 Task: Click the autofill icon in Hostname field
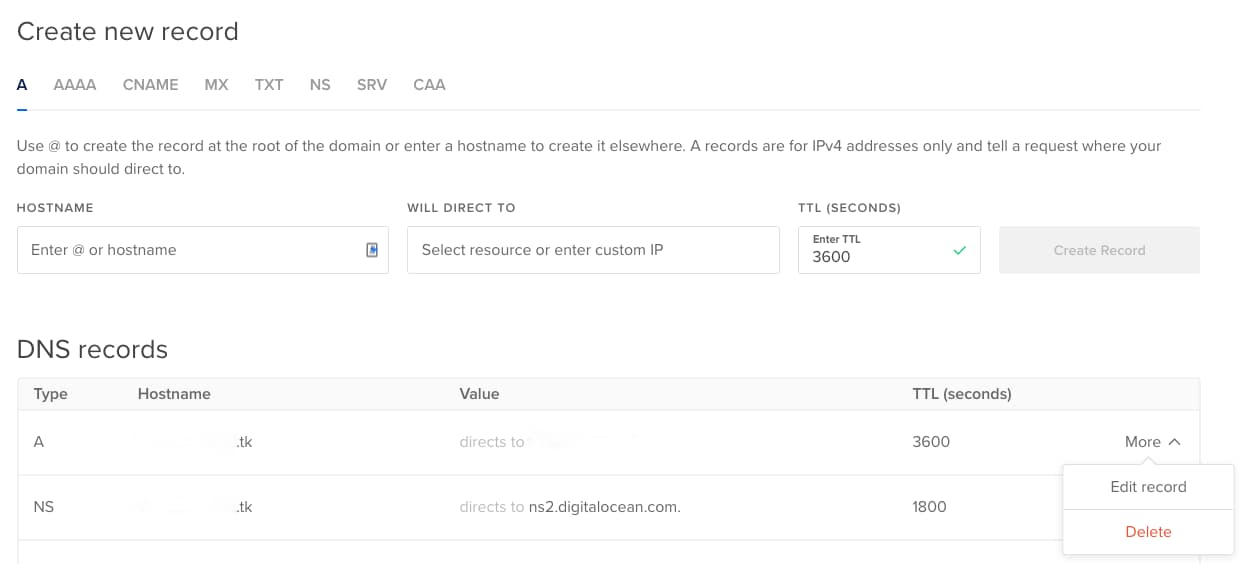tap(372, 250)
